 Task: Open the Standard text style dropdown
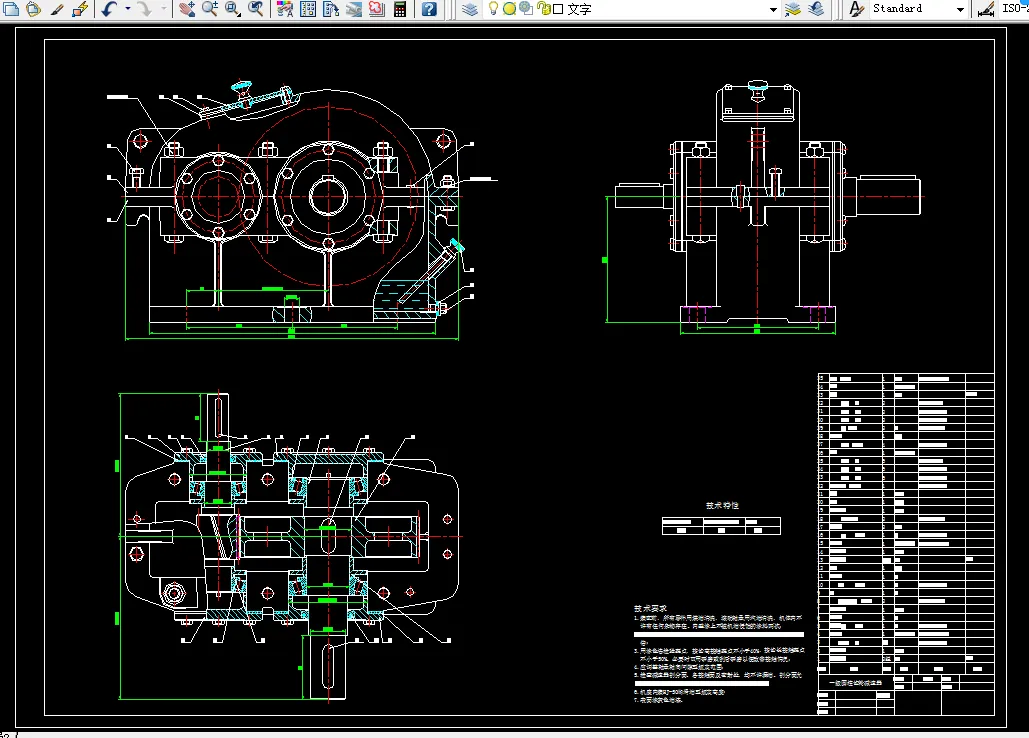click(960, 9)
